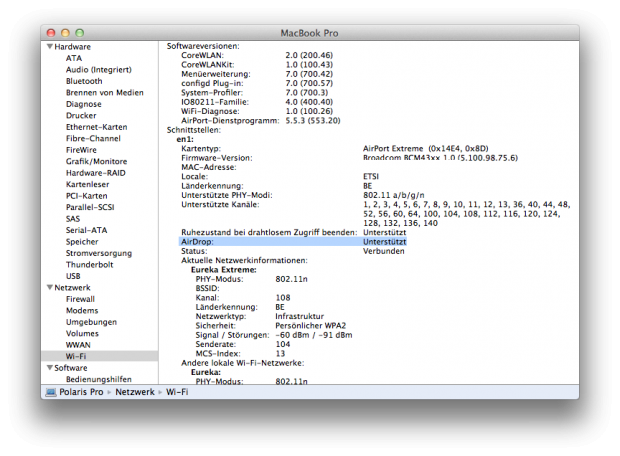
Task: Click the Ruhezustand bei drahtlosem Zugriff row
Action: point(293,233)
